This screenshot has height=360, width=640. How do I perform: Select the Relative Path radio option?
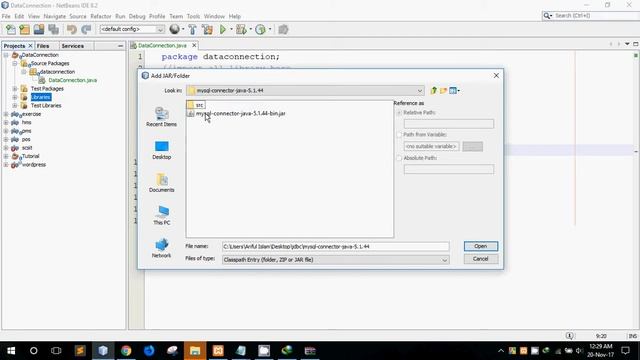pos(399,113)
